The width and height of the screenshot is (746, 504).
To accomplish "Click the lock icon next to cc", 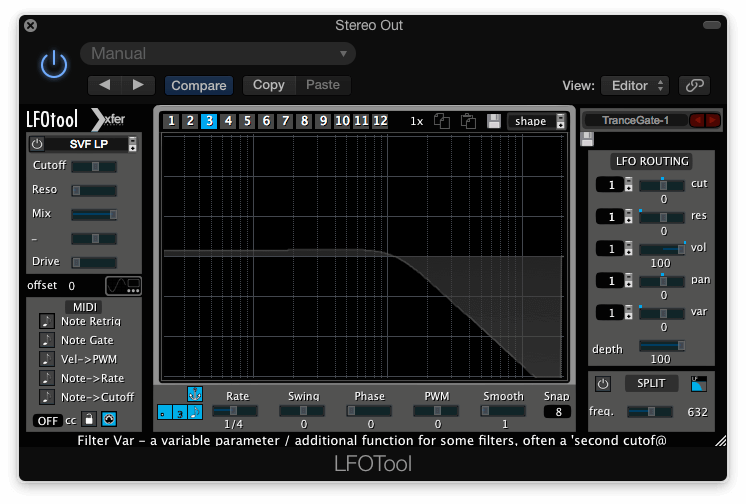I will pos(89,419).
